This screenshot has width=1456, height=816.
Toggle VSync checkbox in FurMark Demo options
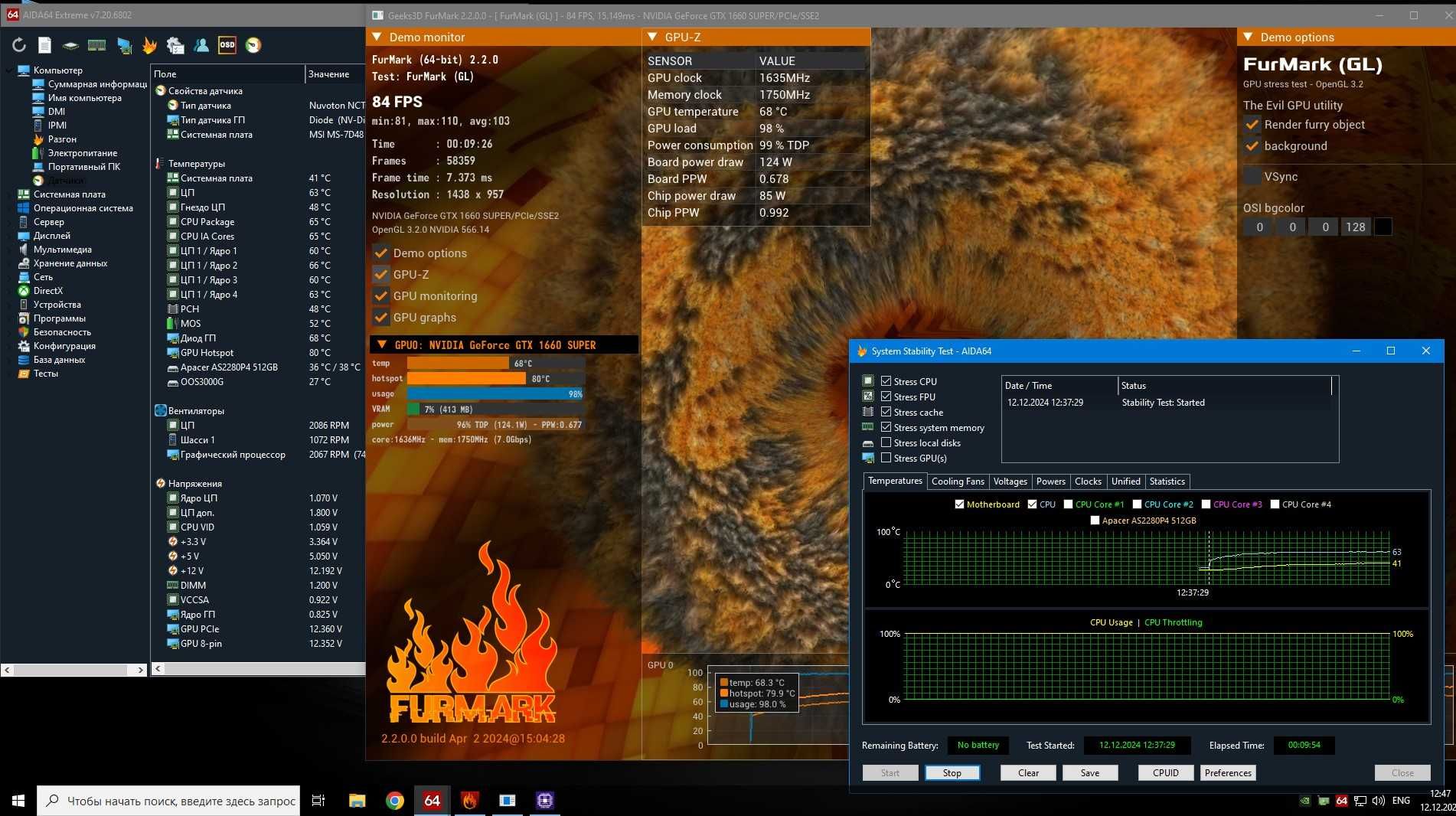click(x=1252, y=177)
